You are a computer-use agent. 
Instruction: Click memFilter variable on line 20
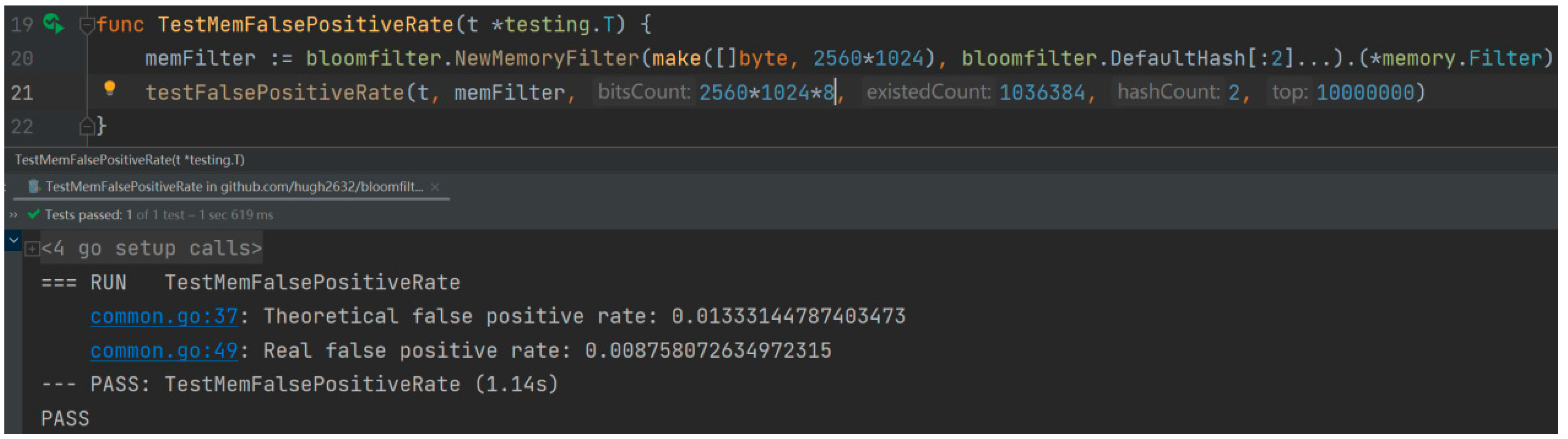pyautogui.click(x=200, y=58)
